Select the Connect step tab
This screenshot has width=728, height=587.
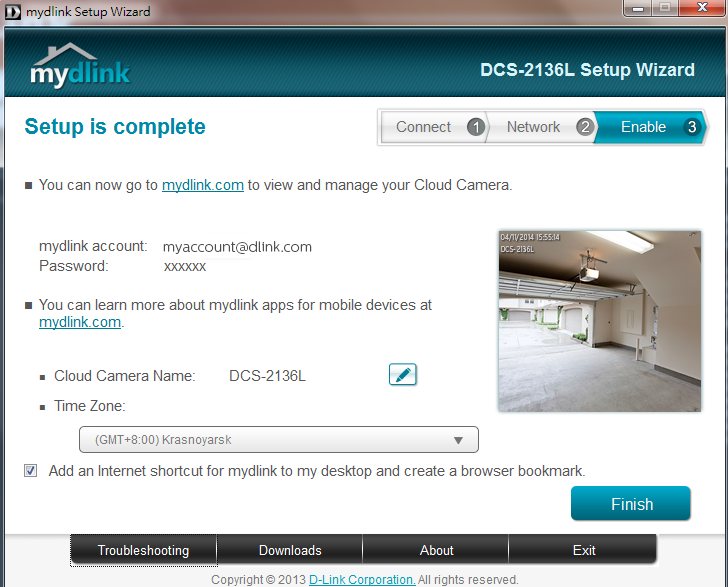(431, 127)
